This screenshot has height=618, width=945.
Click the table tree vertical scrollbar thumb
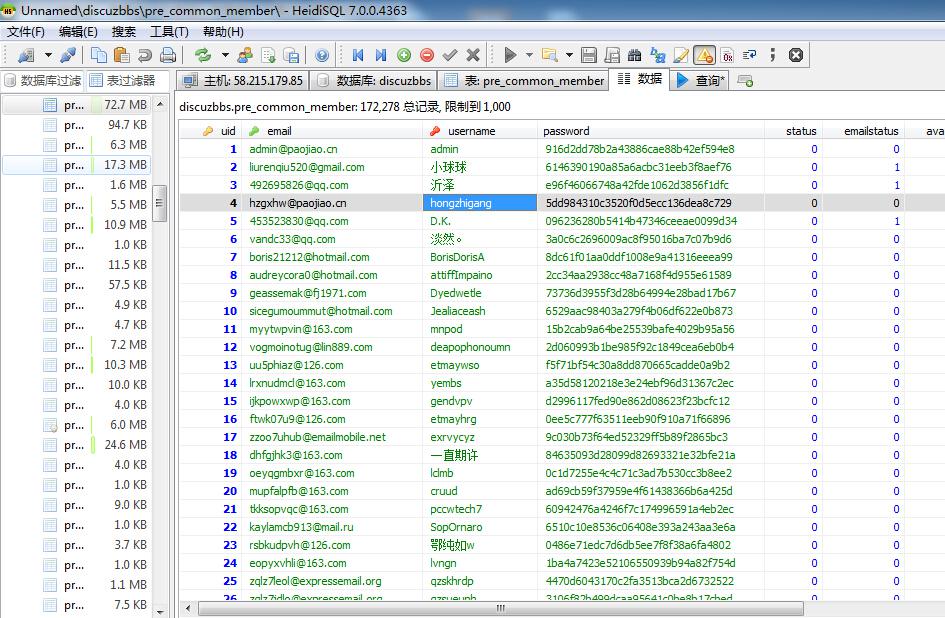tap(160, 203)
